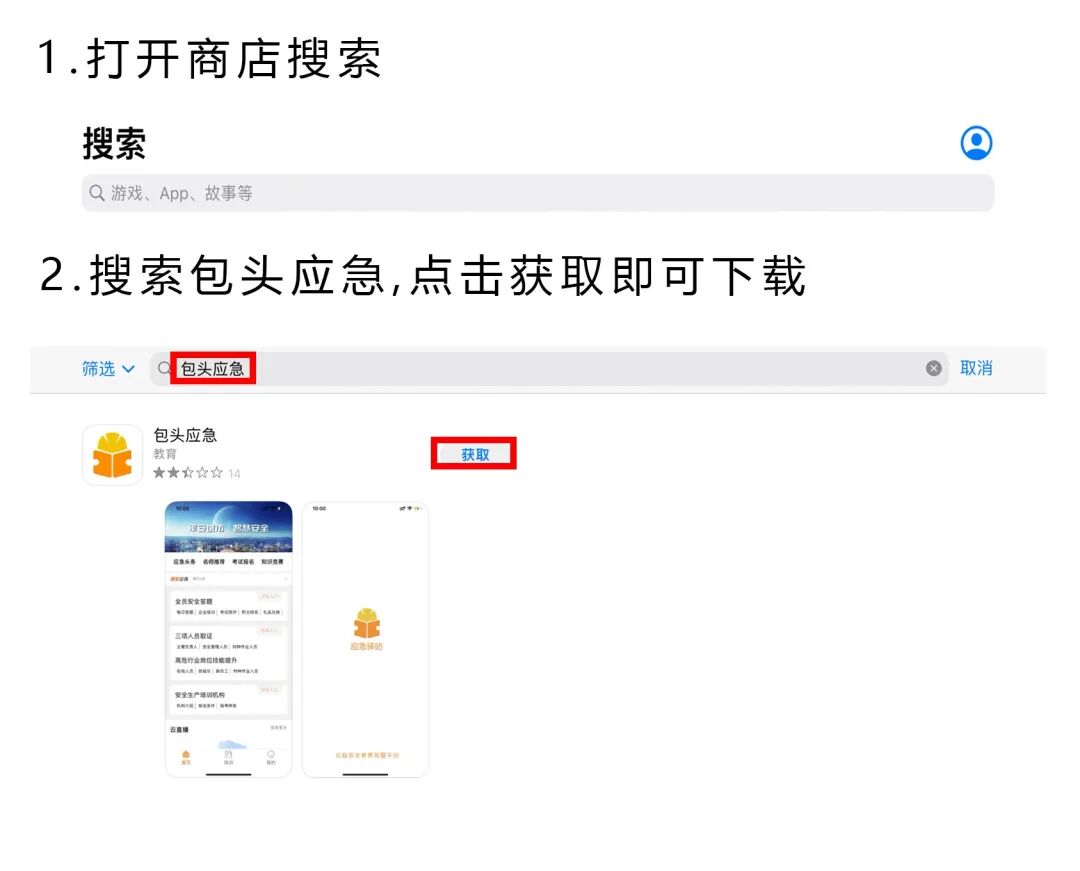The image size is (1080, 871).
Task: Click the 游戏、App、故事等 search field
Action: click(537, 193)
